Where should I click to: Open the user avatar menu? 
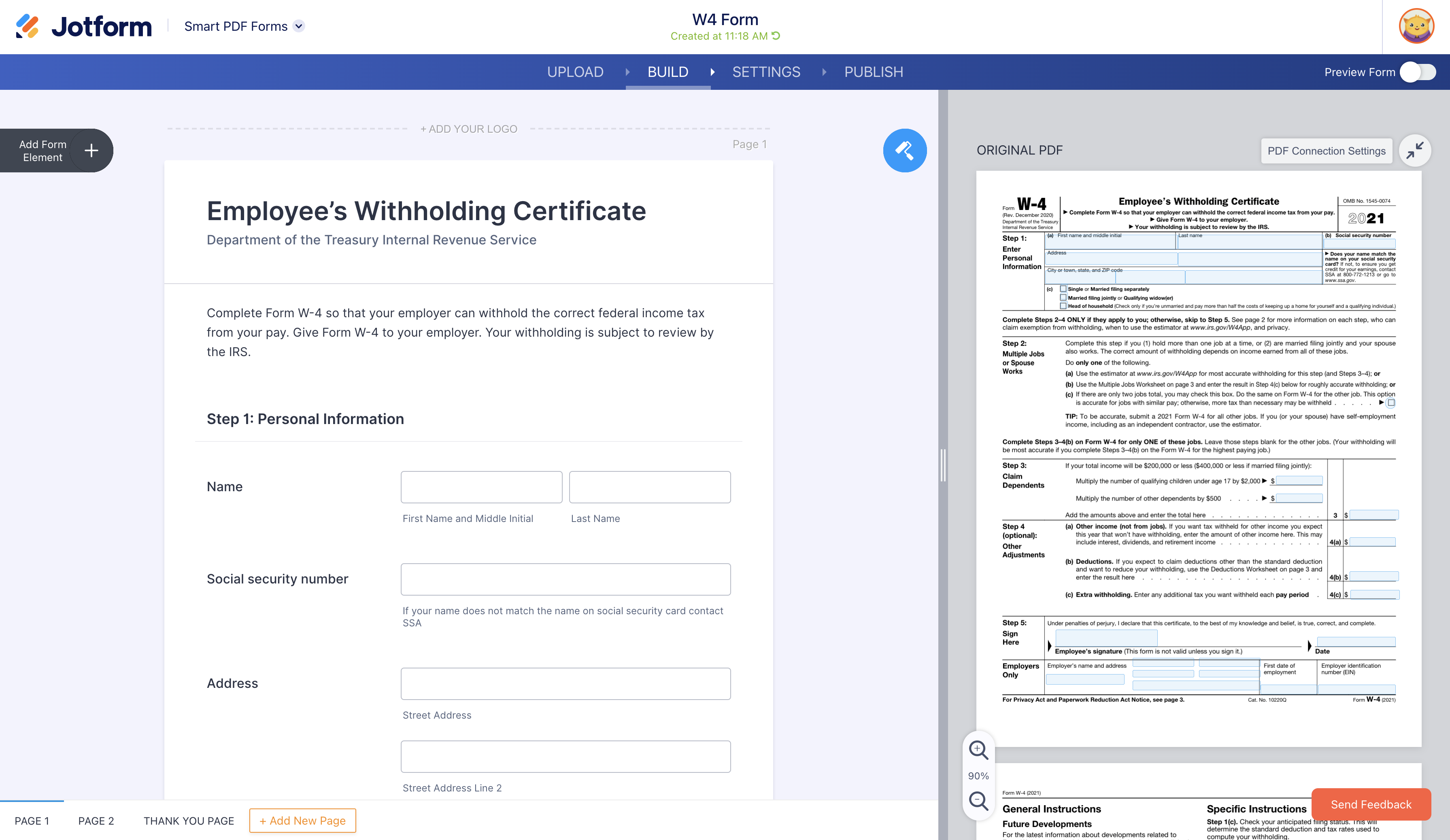pyautogui.click(x=1416, y=26)
